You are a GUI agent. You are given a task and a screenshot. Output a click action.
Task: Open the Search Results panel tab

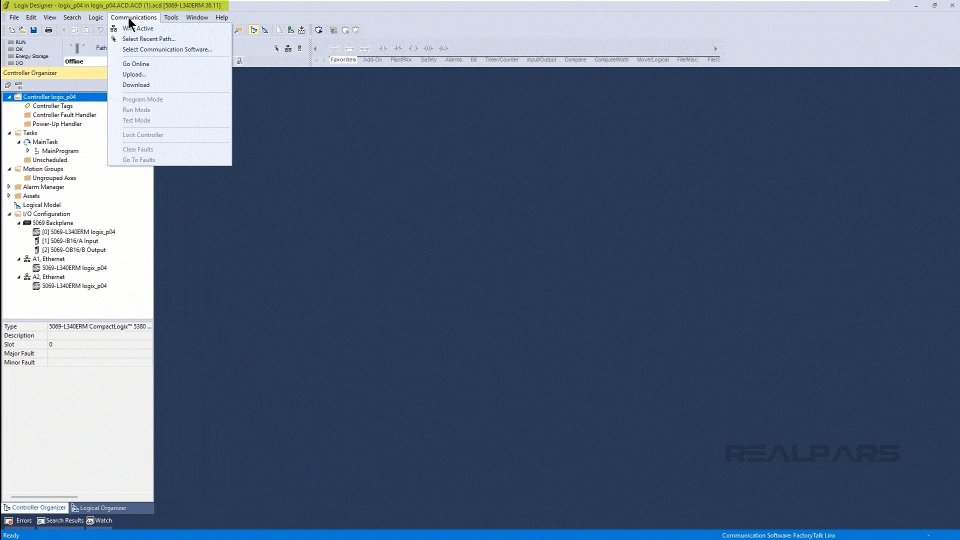pos(61,521)
